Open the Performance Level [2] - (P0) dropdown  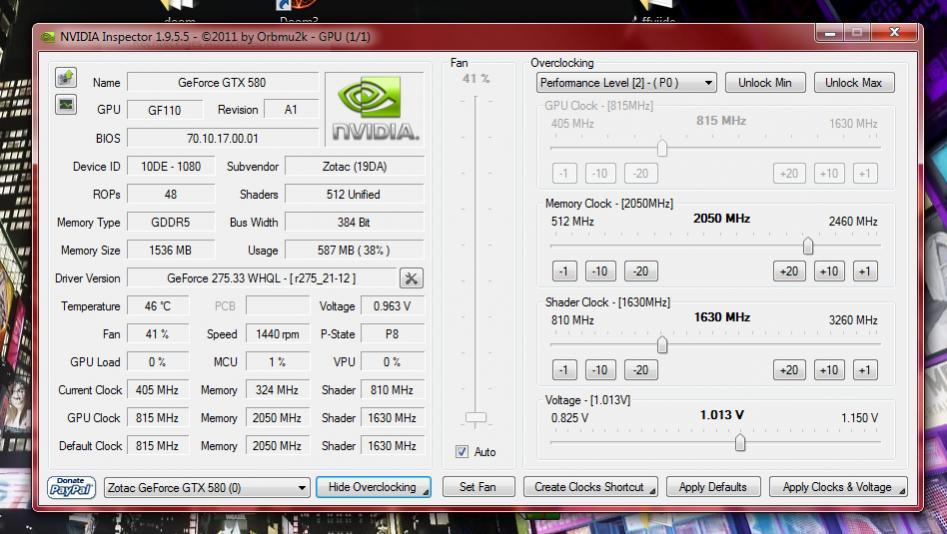(626, 83)
